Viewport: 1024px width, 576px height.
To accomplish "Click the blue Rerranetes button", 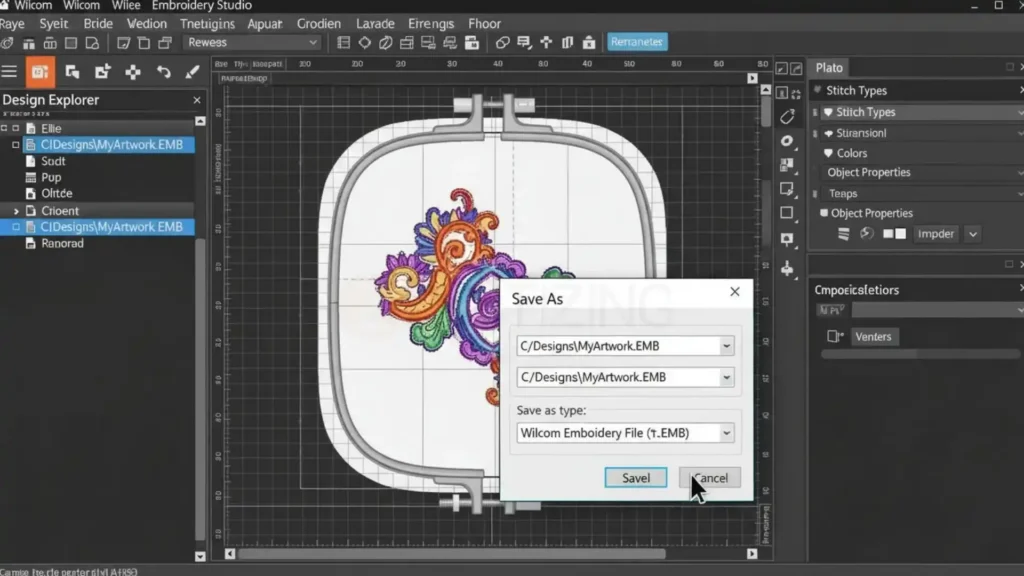I will pyautogui.click(x=637, y=42).
